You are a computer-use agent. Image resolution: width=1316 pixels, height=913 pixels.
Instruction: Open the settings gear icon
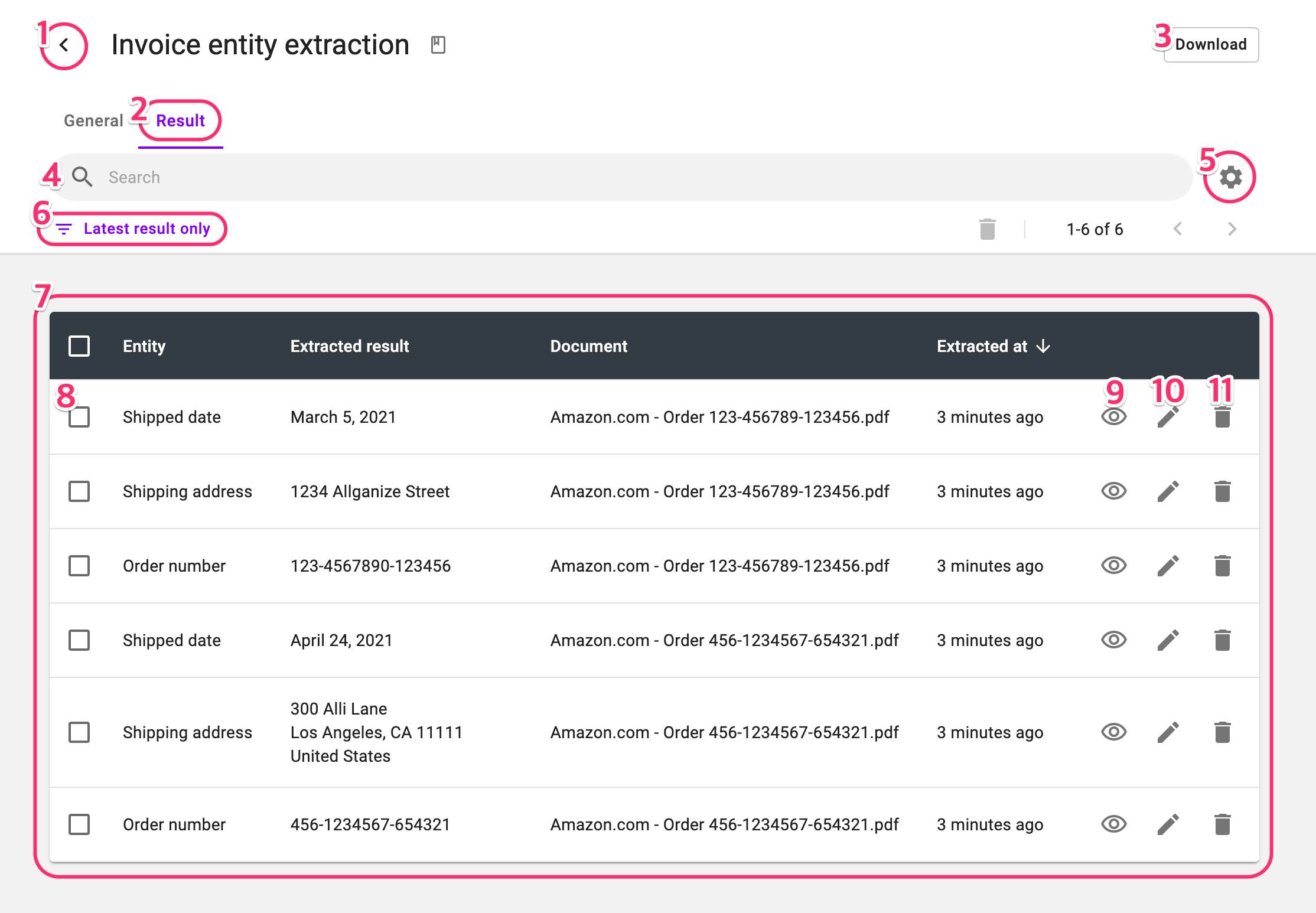pos(1230,177)
